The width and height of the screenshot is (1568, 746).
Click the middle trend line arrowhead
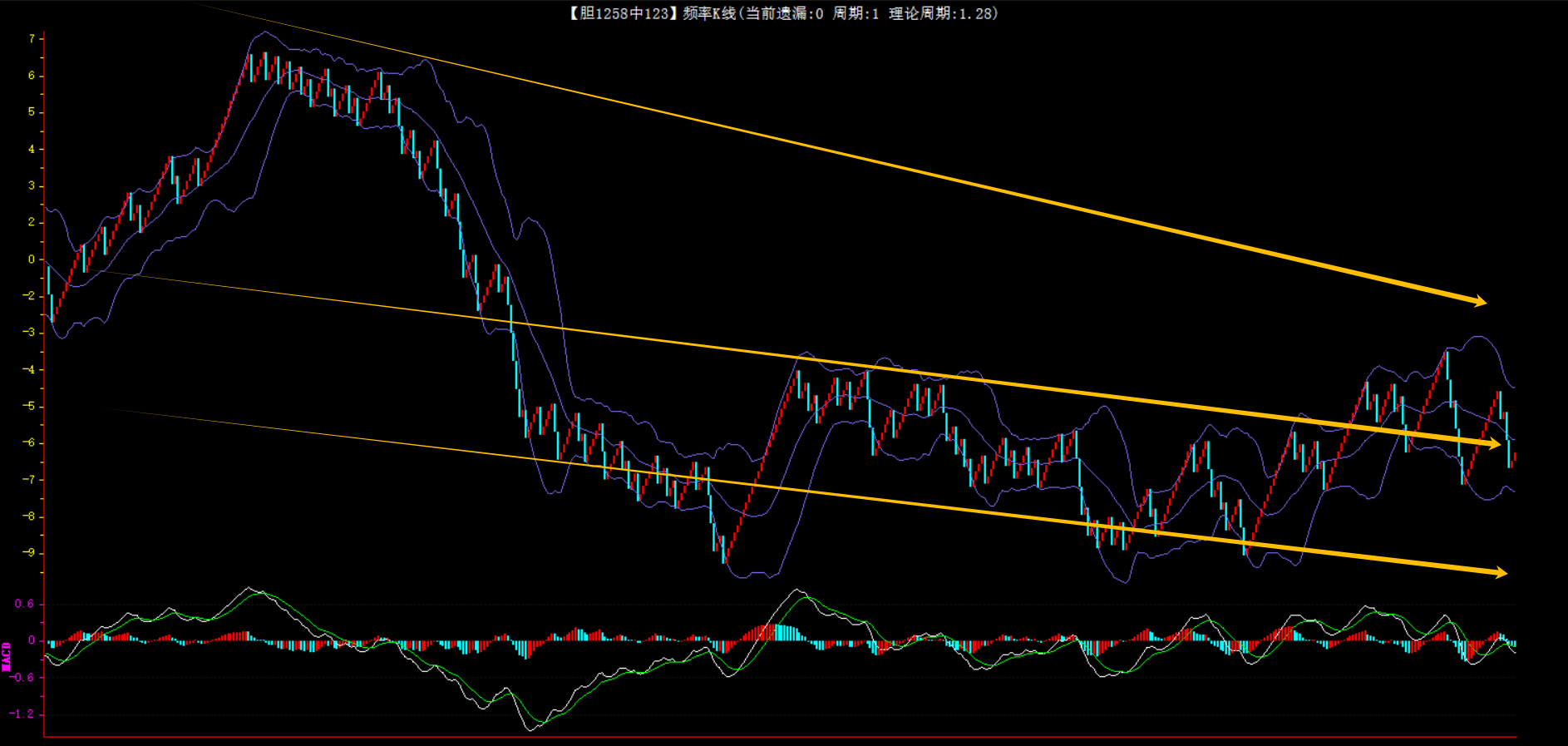(1494, 444)
